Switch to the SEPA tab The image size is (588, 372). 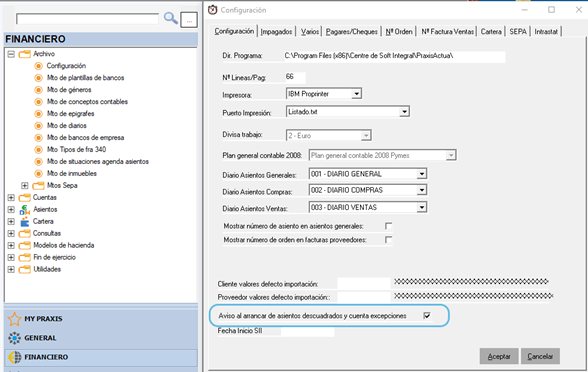[x=518, y=32]
